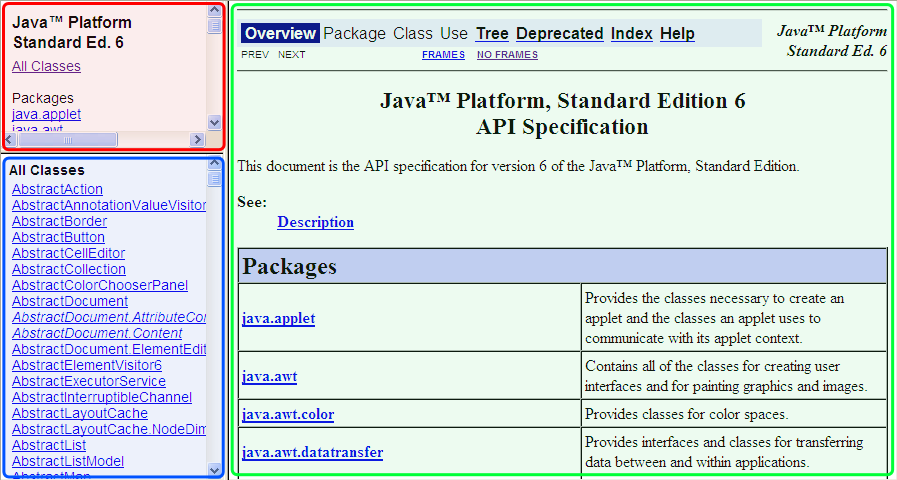Screen dimensions: 897x480
Task: Click scroll down arrow in packages frame
Action: point(215,121)
